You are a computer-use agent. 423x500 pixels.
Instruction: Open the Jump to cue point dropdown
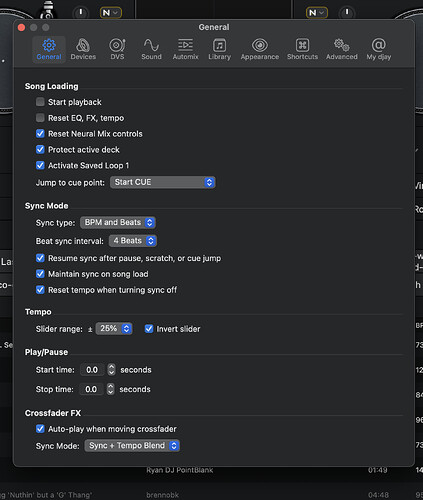click(163, 182)
